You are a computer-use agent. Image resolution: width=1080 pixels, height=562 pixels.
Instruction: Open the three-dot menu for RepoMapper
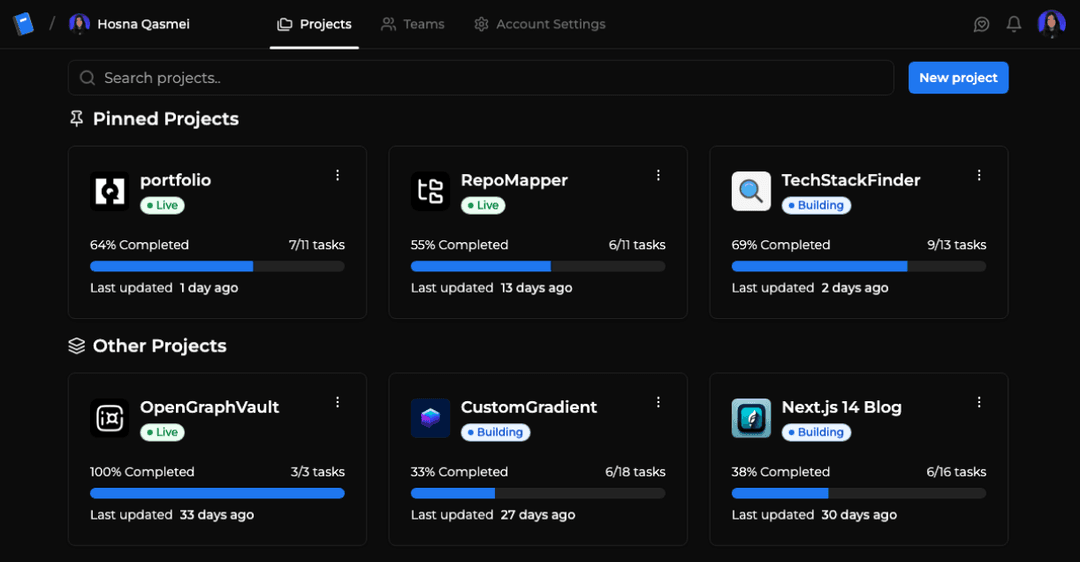658,175
